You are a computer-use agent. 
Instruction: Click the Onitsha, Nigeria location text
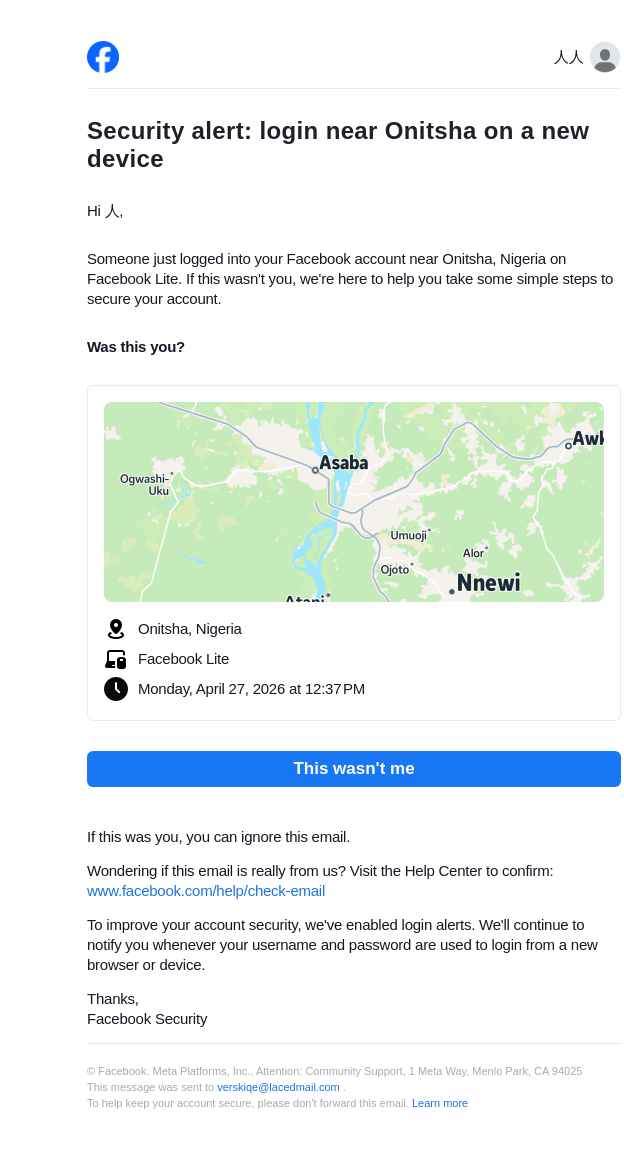[x=190, y=629]
